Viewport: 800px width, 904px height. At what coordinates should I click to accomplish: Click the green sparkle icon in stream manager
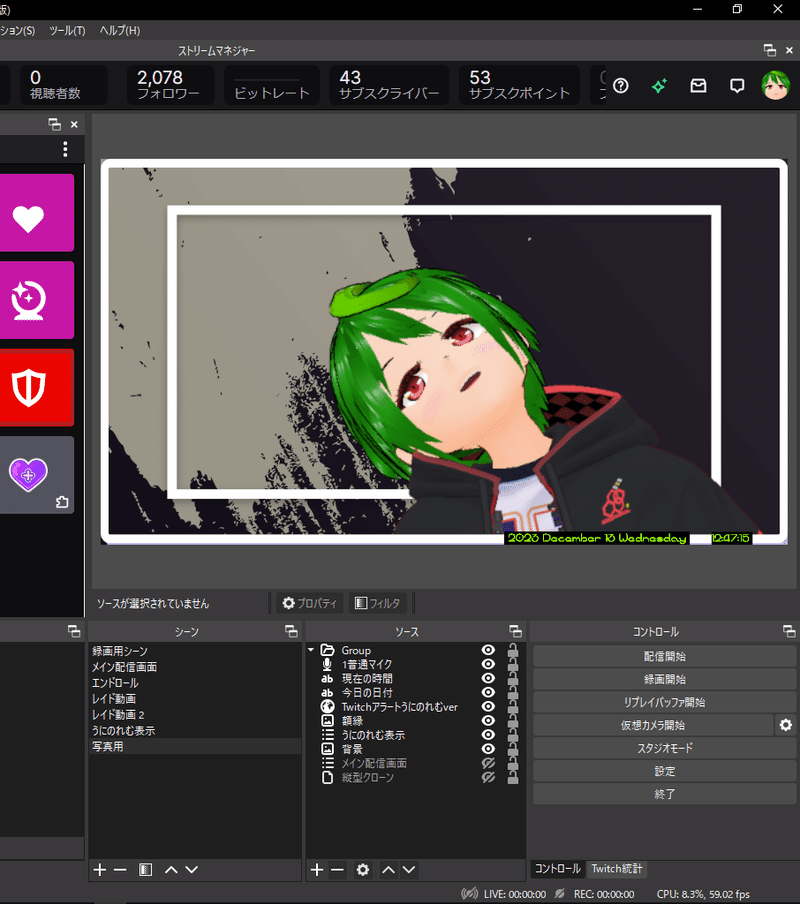(659, 86)
